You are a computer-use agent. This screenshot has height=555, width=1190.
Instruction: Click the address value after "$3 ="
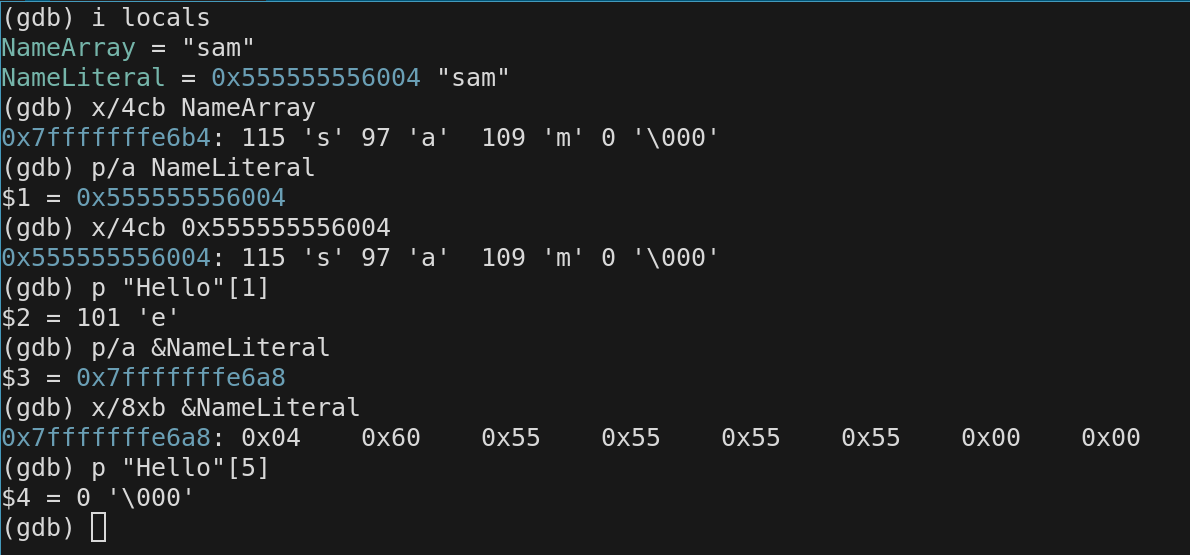(180, 377)
